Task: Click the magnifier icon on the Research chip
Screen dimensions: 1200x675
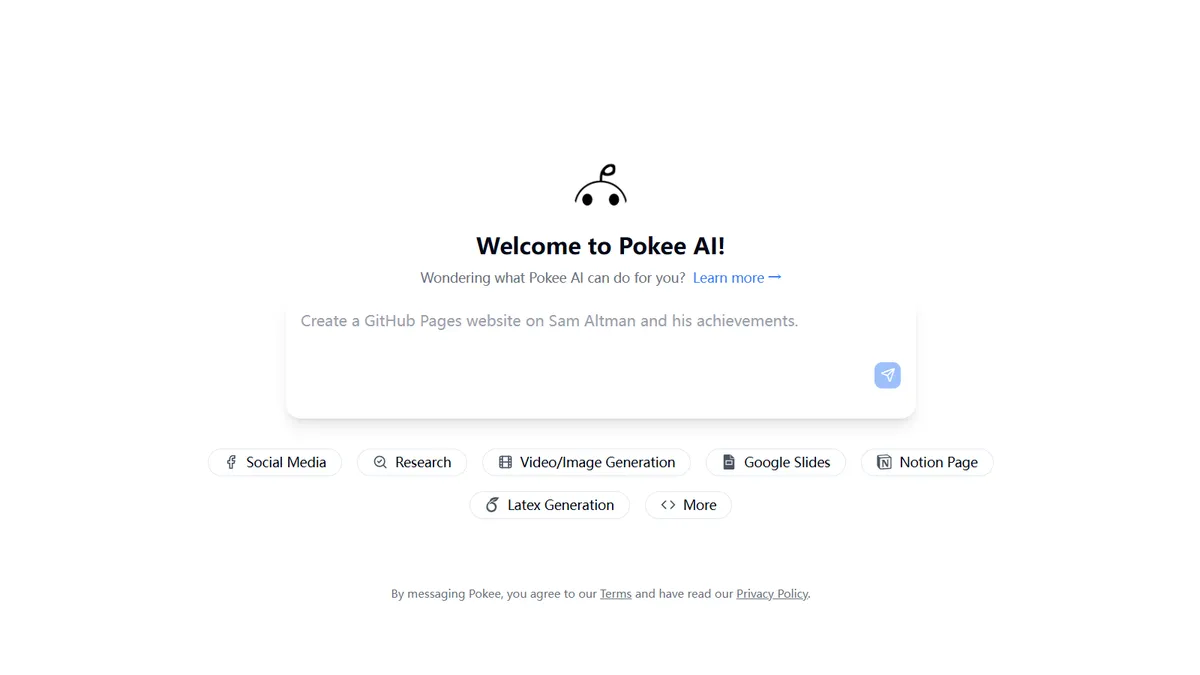Action: [x=380, y=462]
